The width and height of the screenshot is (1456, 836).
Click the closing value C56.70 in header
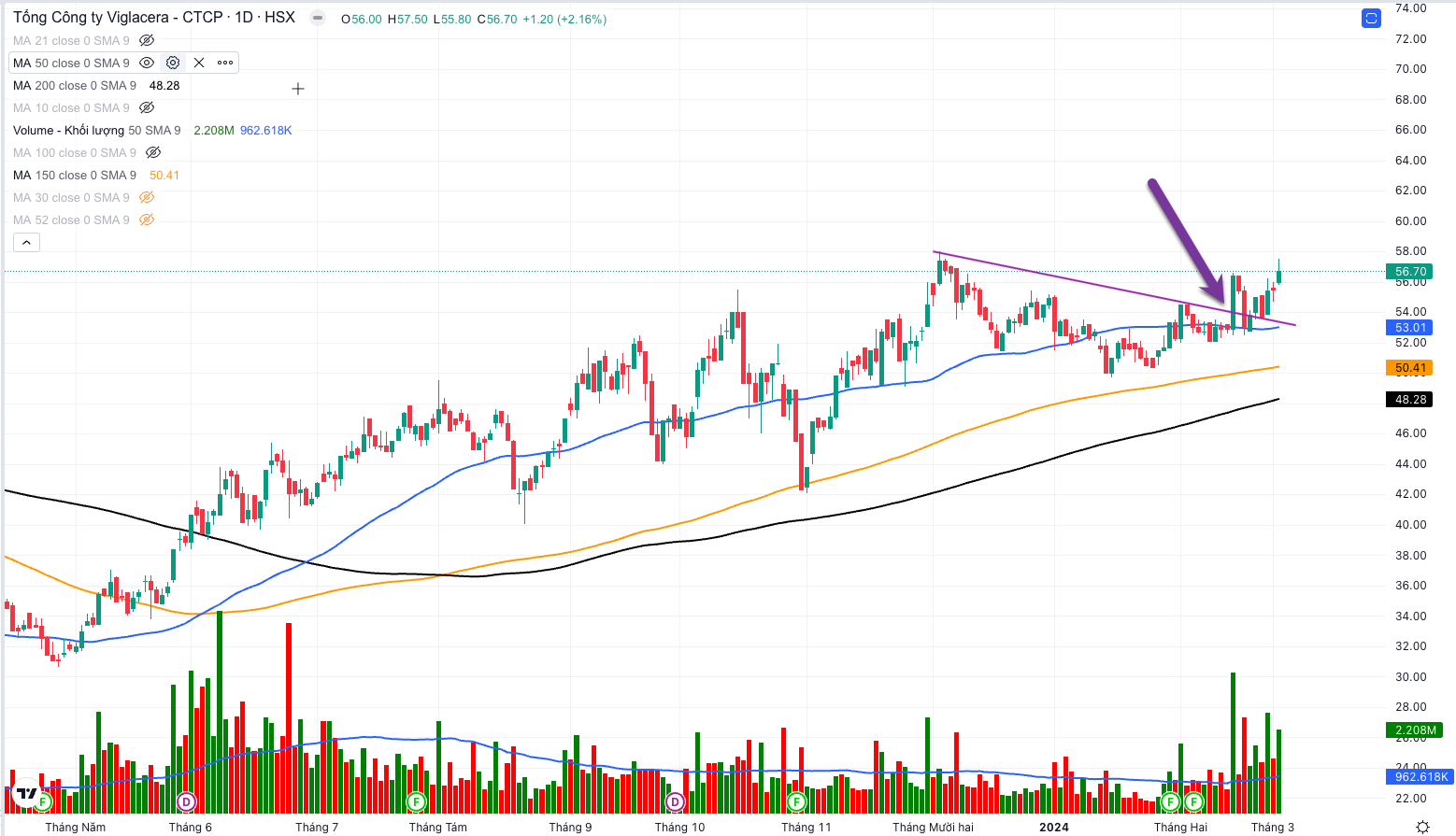[x=496, y=19]
